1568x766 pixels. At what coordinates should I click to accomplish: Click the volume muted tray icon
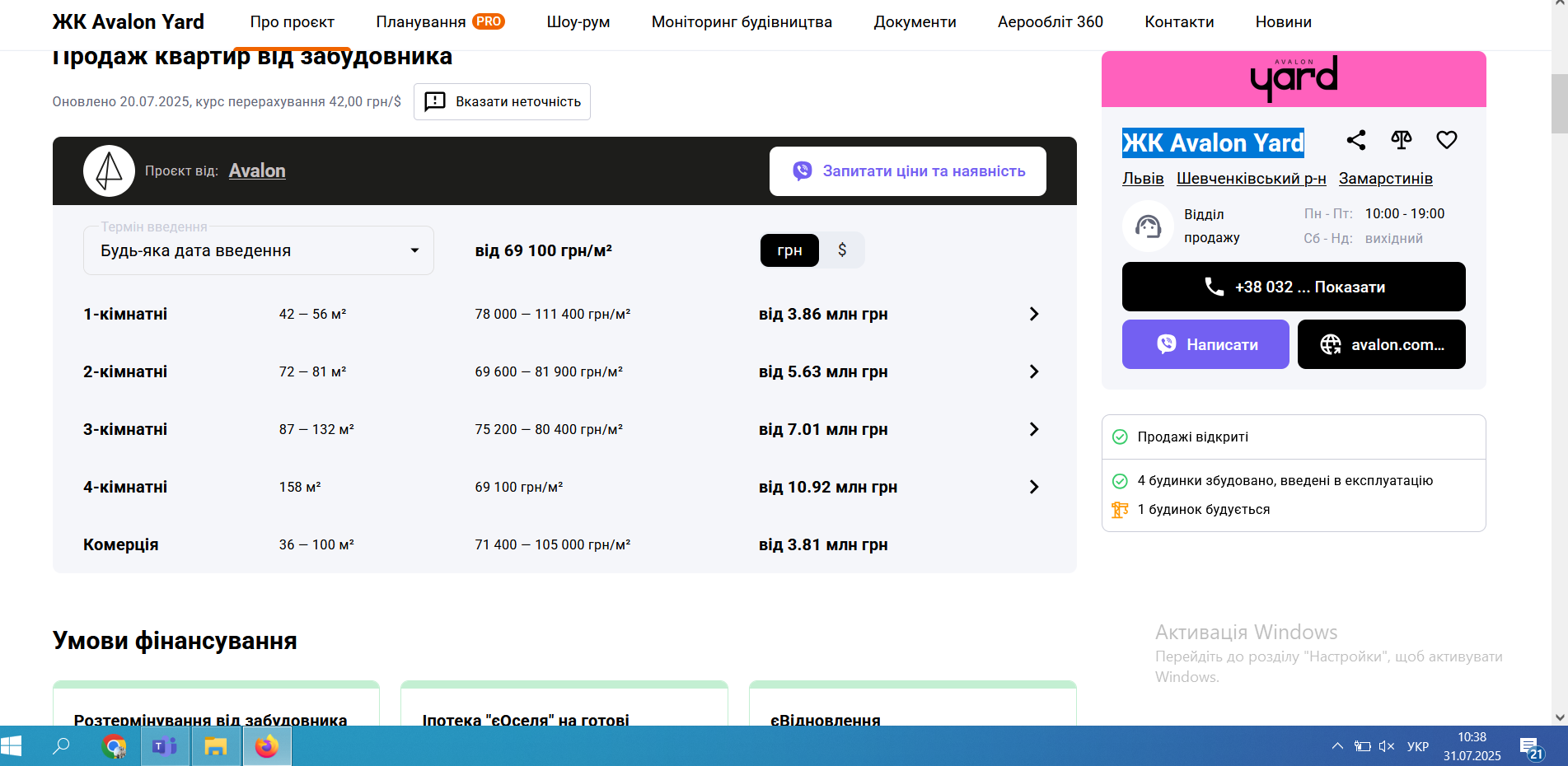(x=1386, y=746)
